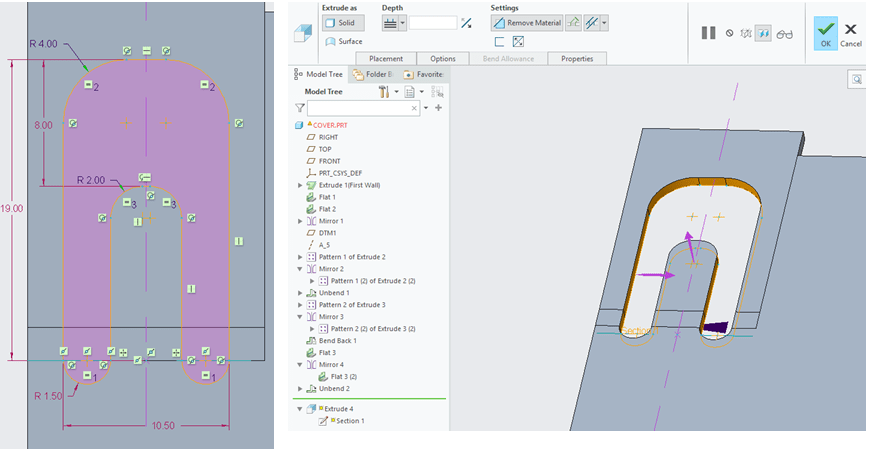The image size is (871, 449).
Task: Cancel the extrude feature
Action: point(851,33)
